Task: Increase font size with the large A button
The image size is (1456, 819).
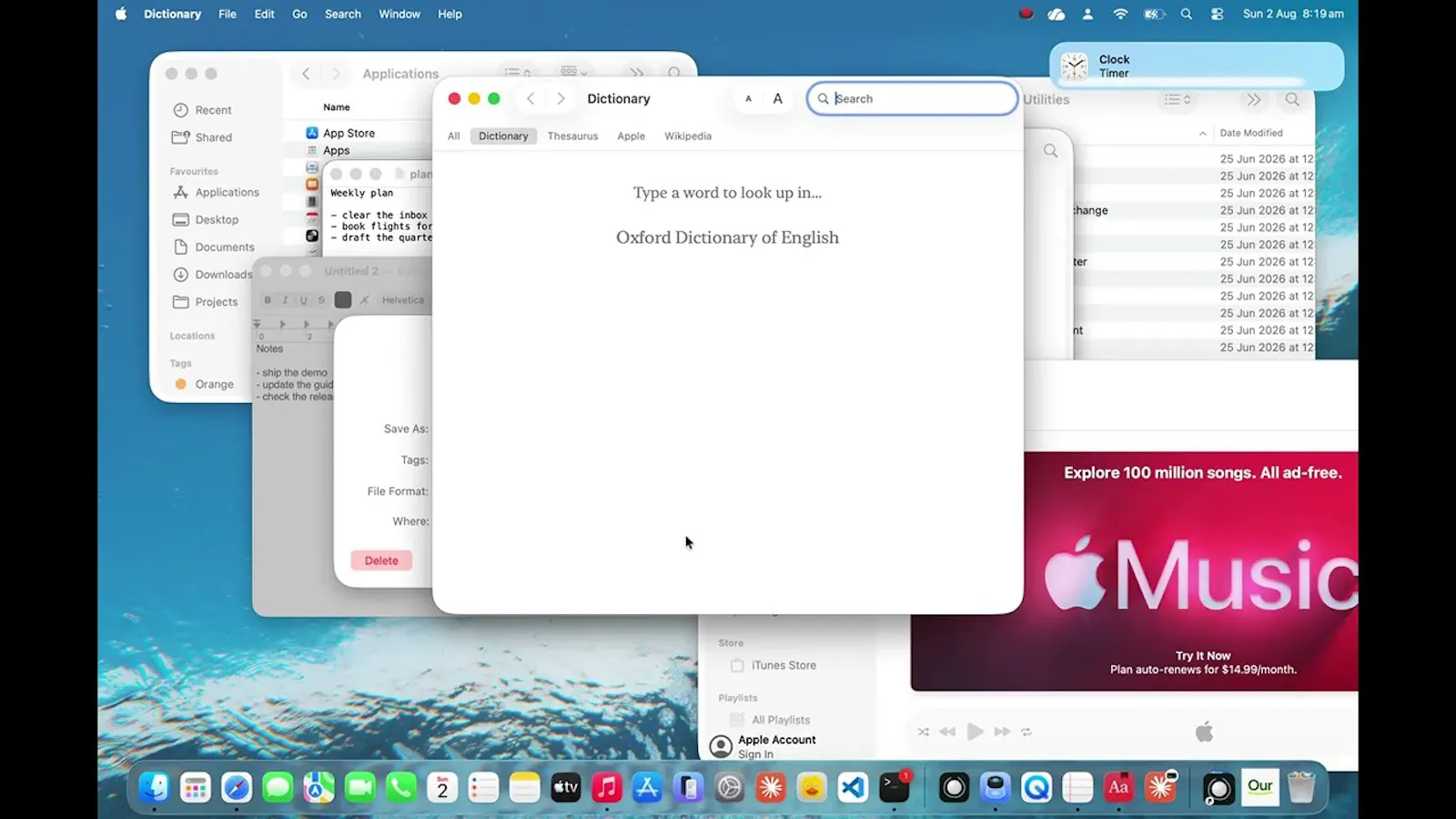Action: tap(778, 99)
